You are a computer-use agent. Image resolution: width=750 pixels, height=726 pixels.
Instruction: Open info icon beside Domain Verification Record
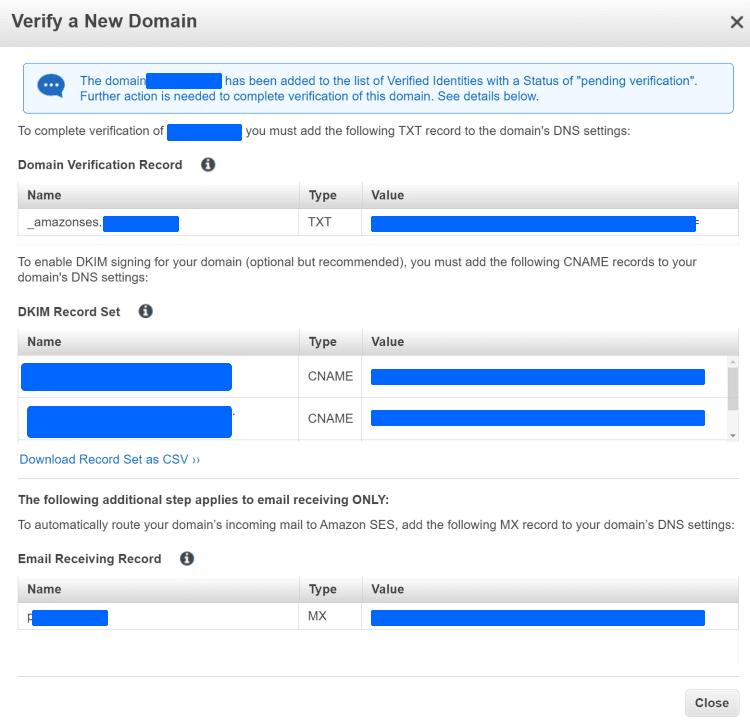pos(208,164)
